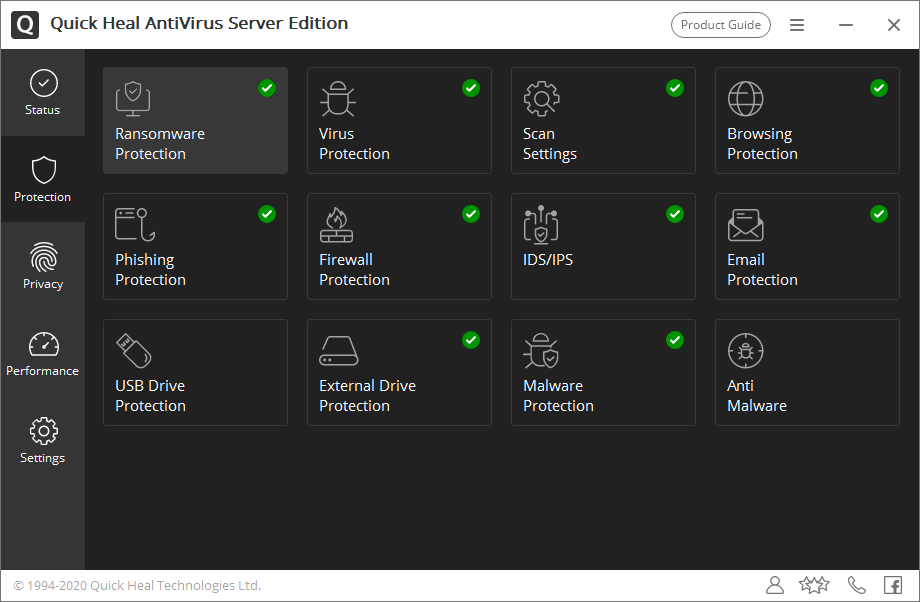Toggle Ransomware Protection green status check
The height and width of the screenshot is (602, 920).
[267, 88]
